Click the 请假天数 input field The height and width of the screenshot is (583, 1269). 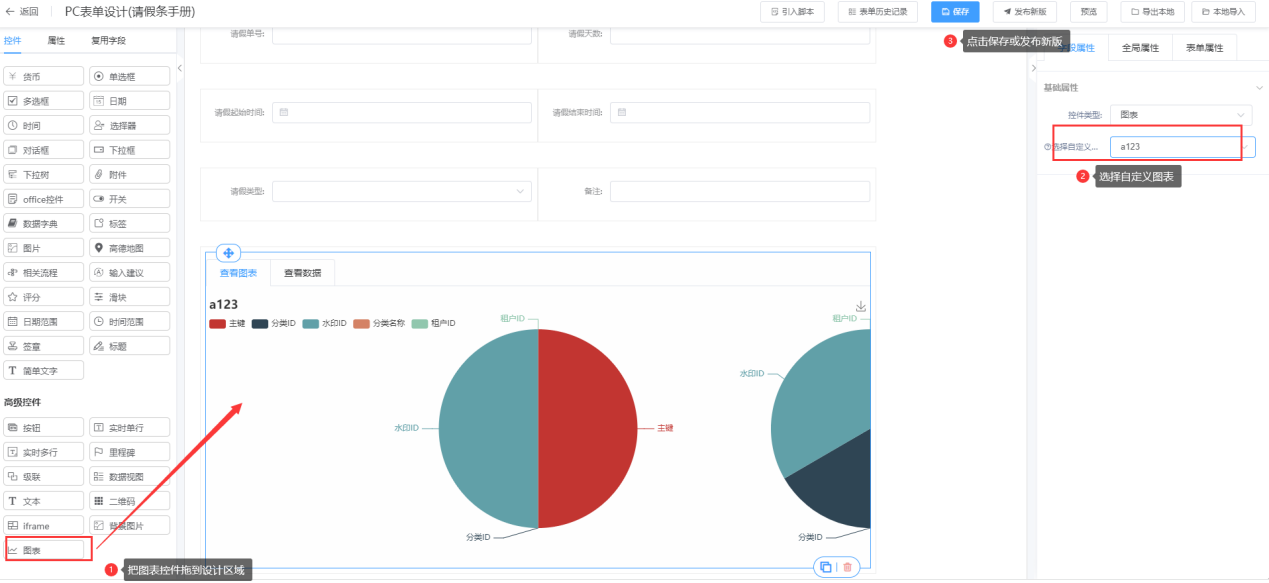(x=739, y=34)
